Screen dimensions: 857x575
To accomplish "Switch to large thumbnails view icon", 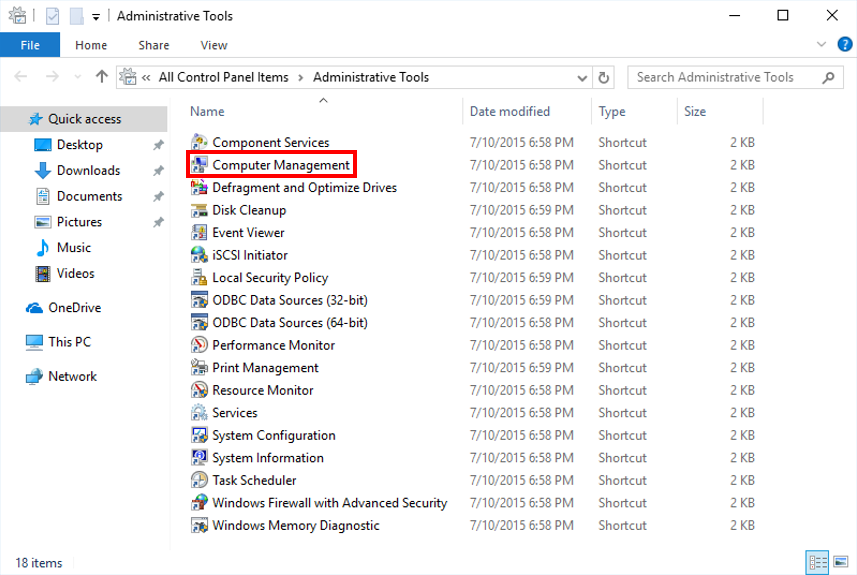I will [841, 562].
